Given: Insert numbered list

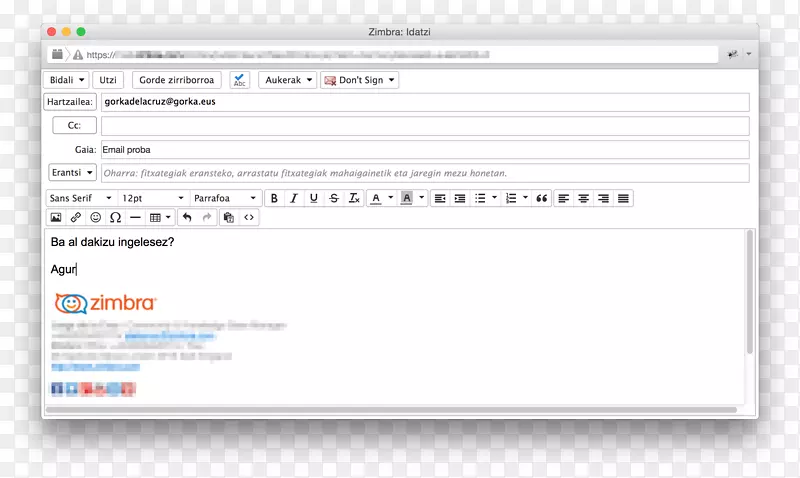Looking at the screenshot, I should click(x=511, y=198).
